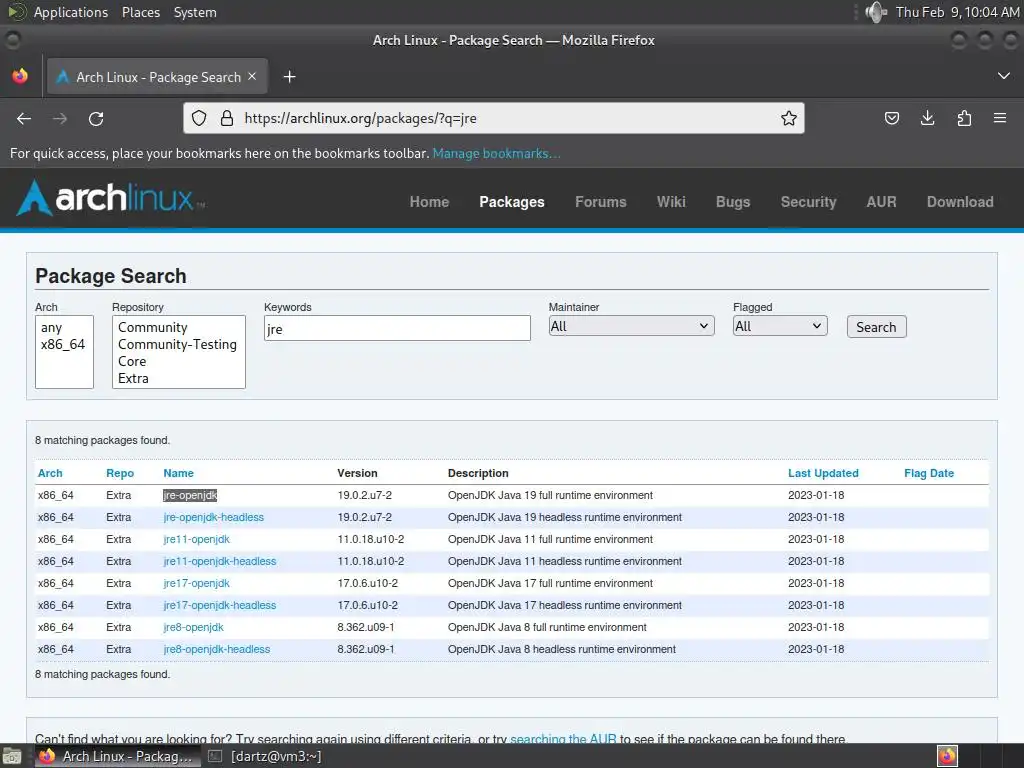Click 'OpenJDK Java 19 full runtime environment' text

pos(550,495)
